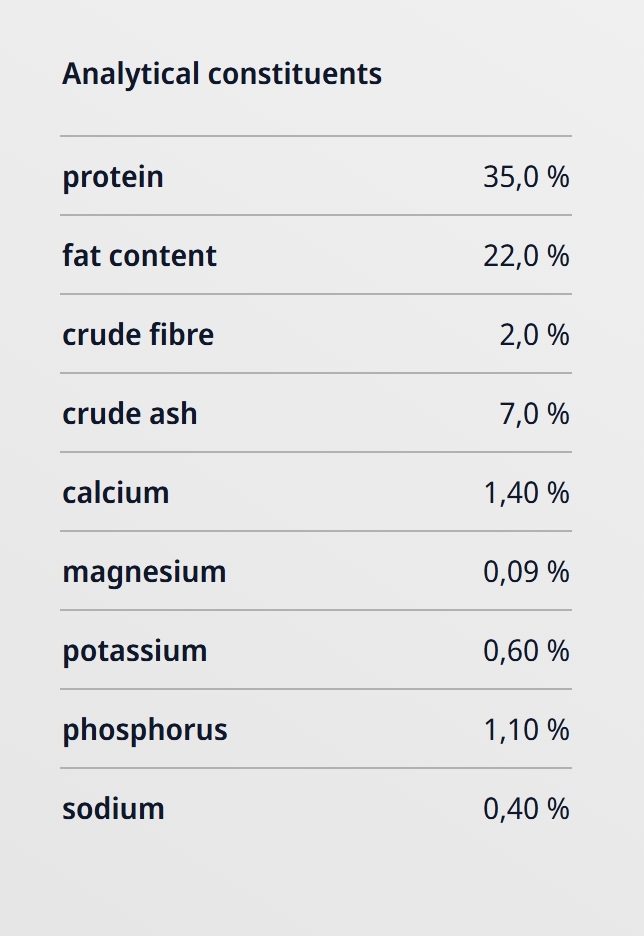The height and width of the screenshot is (936, 644).
Task: Click the 0,60 % potassium value
Action: tap(526, 651)
